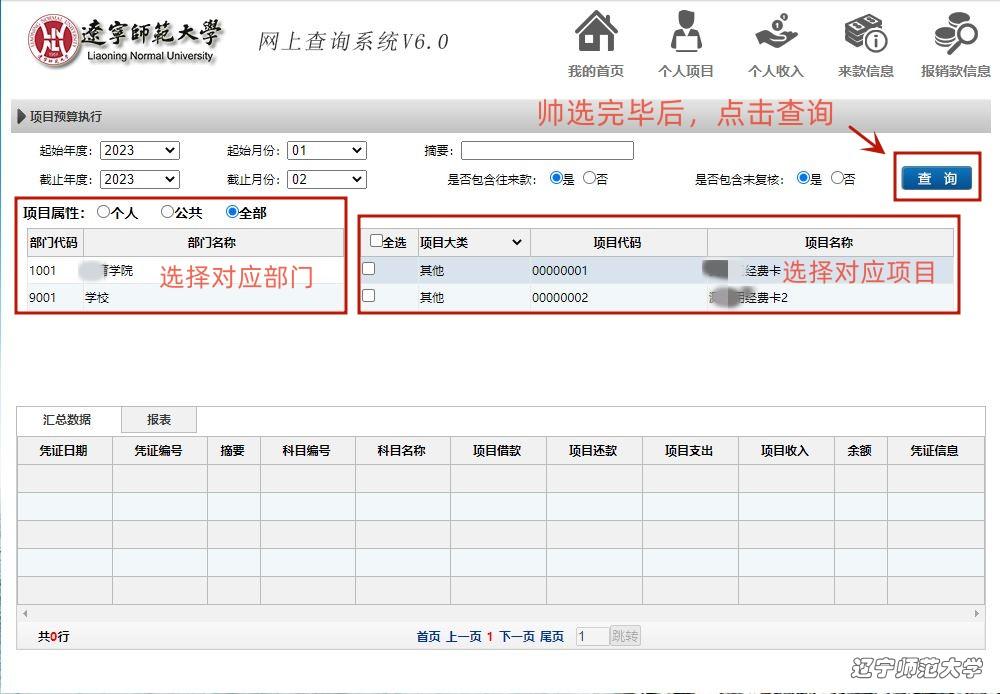
Task: Check the box for project 00000001
Action: [369, 269]
